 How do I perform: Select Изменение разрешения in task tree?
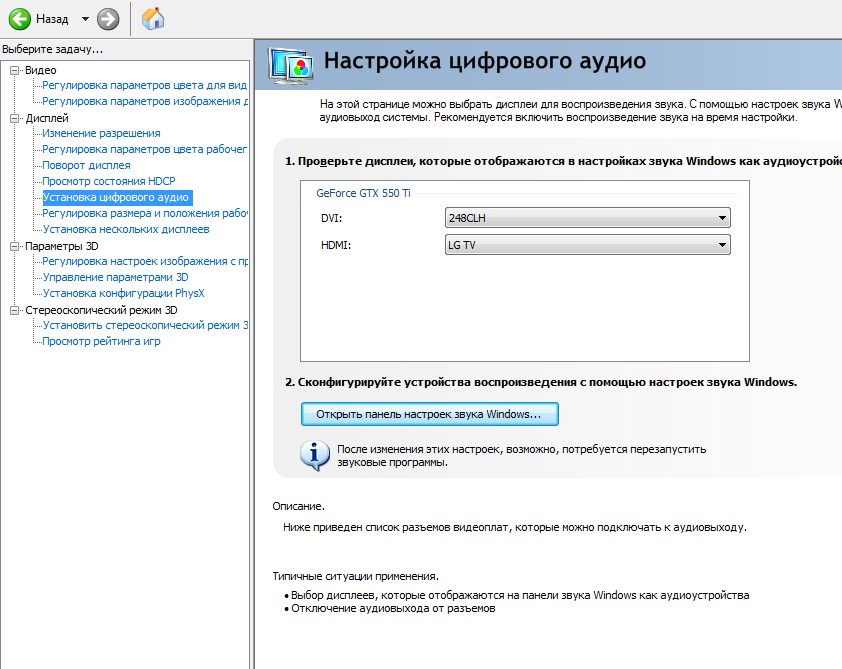click(101, 133)
